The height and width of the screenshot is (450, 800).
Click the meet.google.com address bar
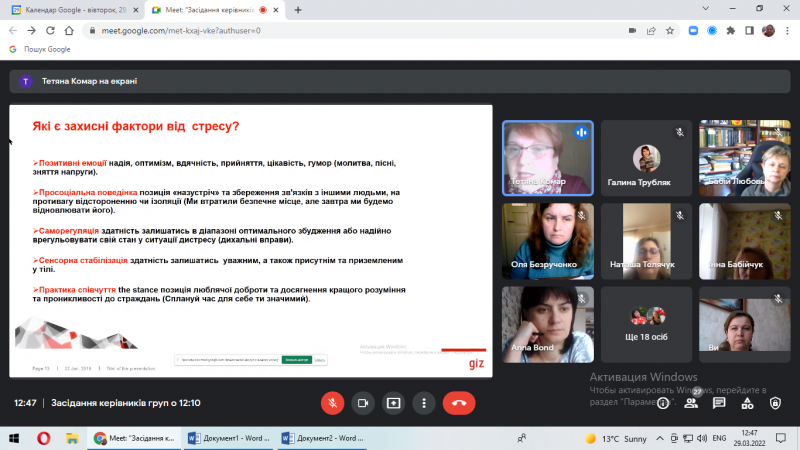tap(357, 31)
